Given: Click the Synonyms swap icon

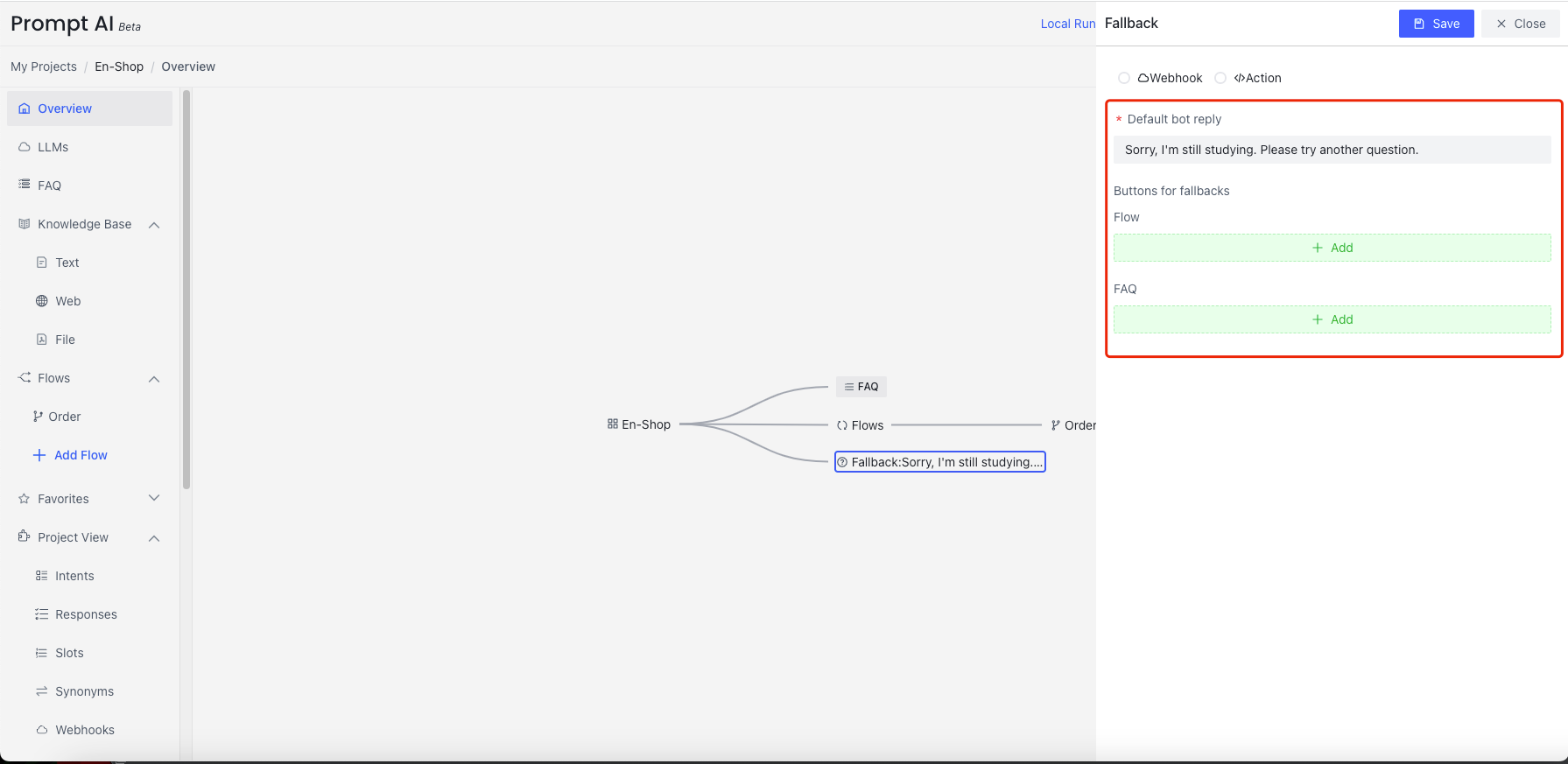Looking at the screenshot, I should 42,691.
